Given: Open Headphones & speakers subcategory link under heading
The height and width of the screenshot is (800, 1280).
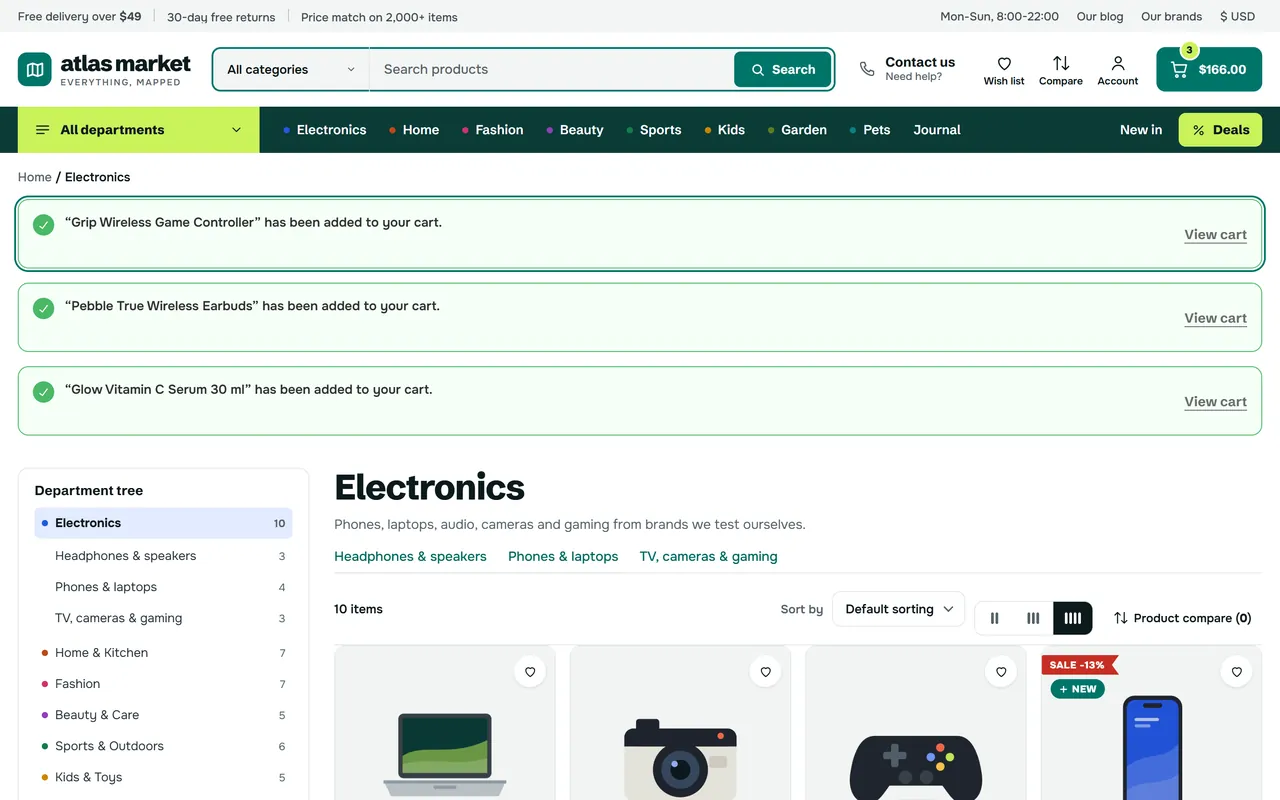Looking at the screenshot, I should [410, 556].
